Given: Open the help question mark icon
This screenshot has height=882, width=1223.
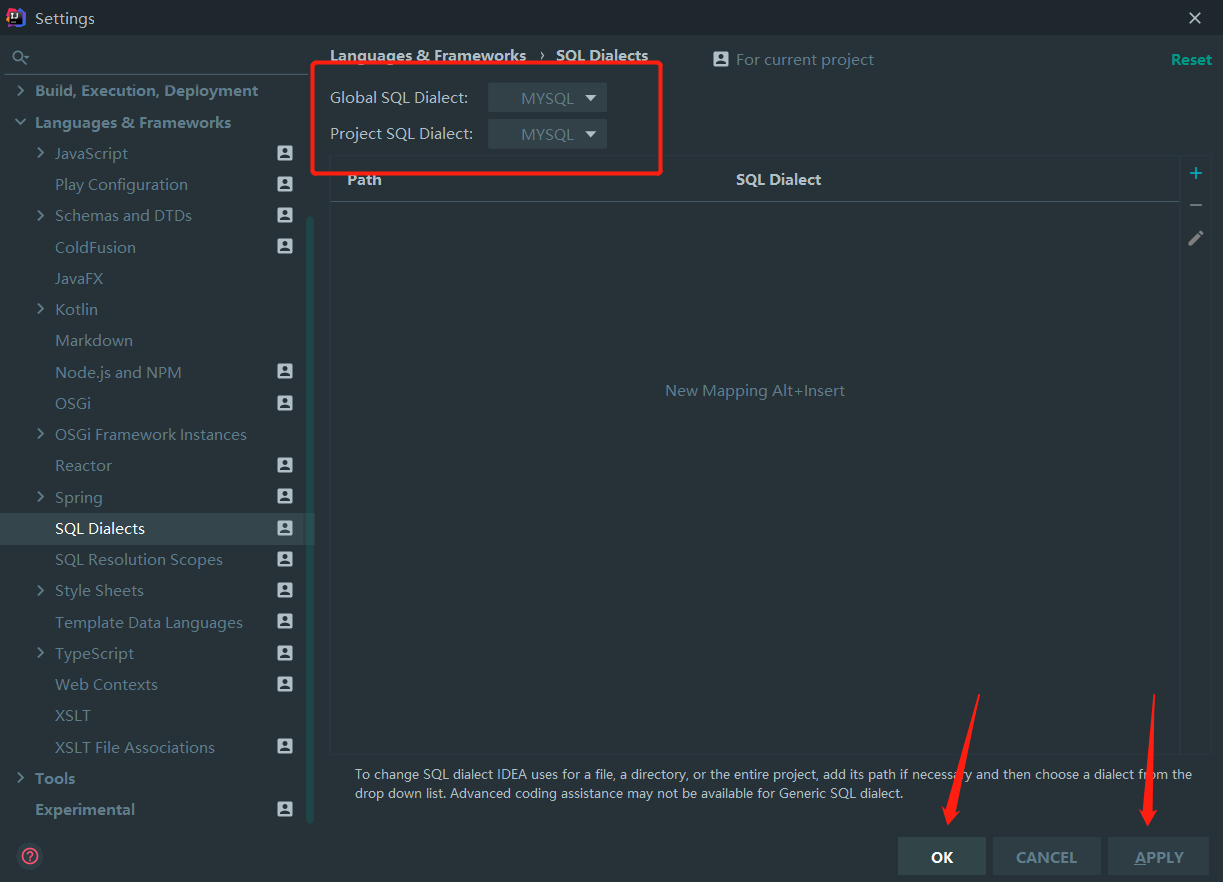Looking at the screenshot, I should pyautogui.click(x=30, y=856).
